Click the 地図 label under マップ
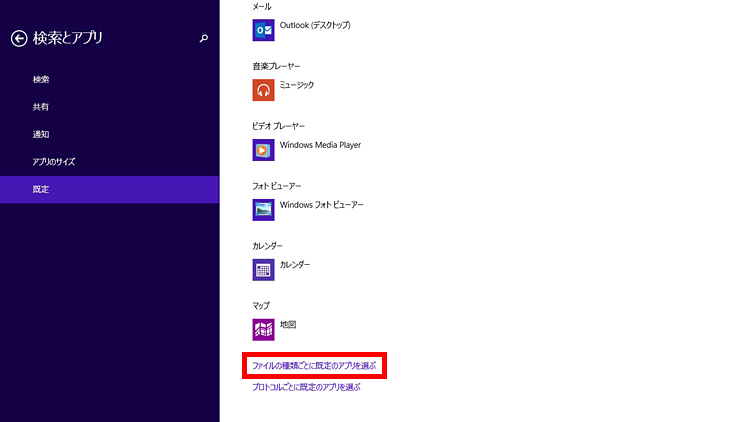 288,325
